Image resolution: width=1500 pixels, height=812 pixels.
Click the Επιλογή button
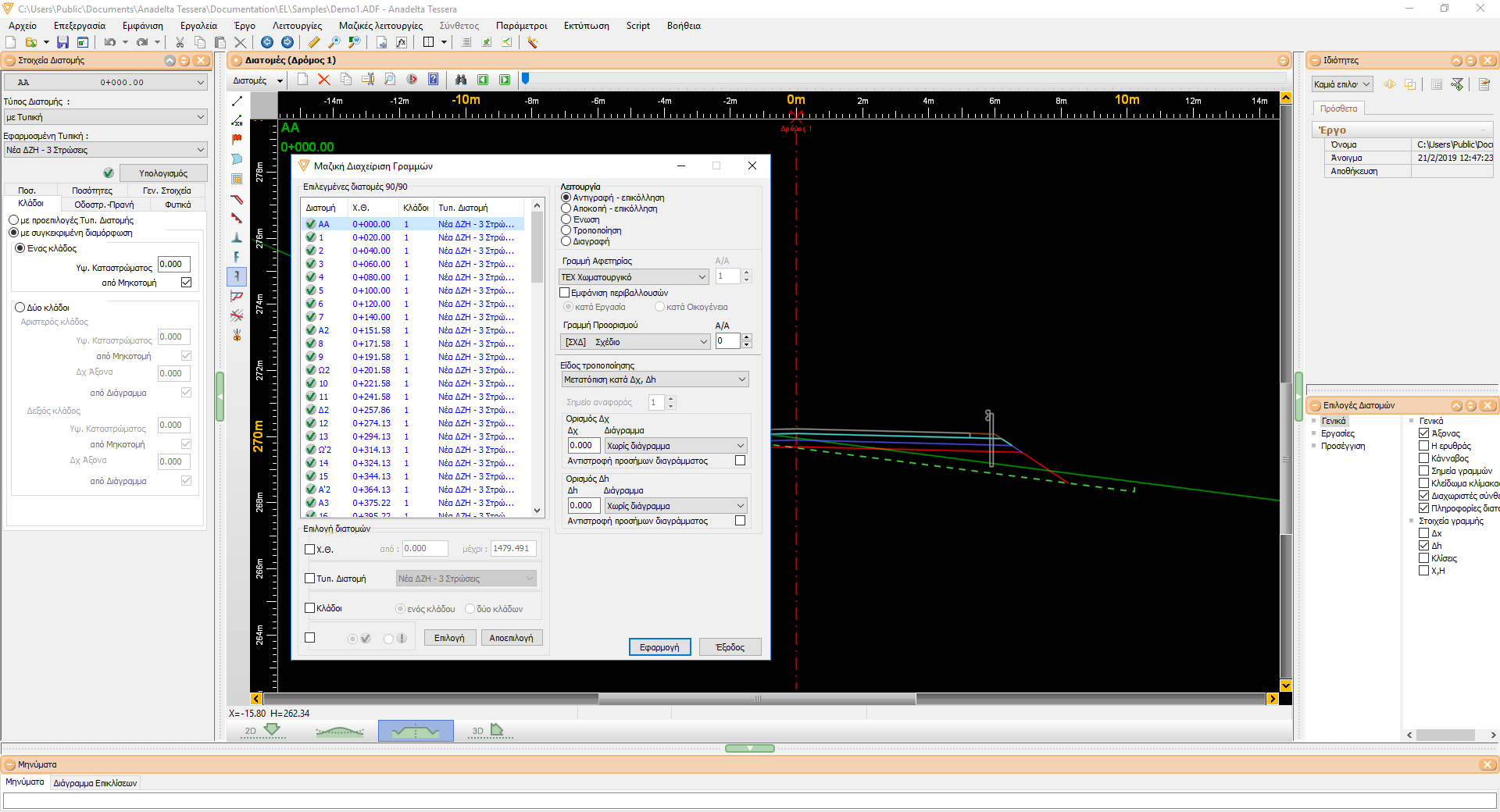[x=449, y=638]
